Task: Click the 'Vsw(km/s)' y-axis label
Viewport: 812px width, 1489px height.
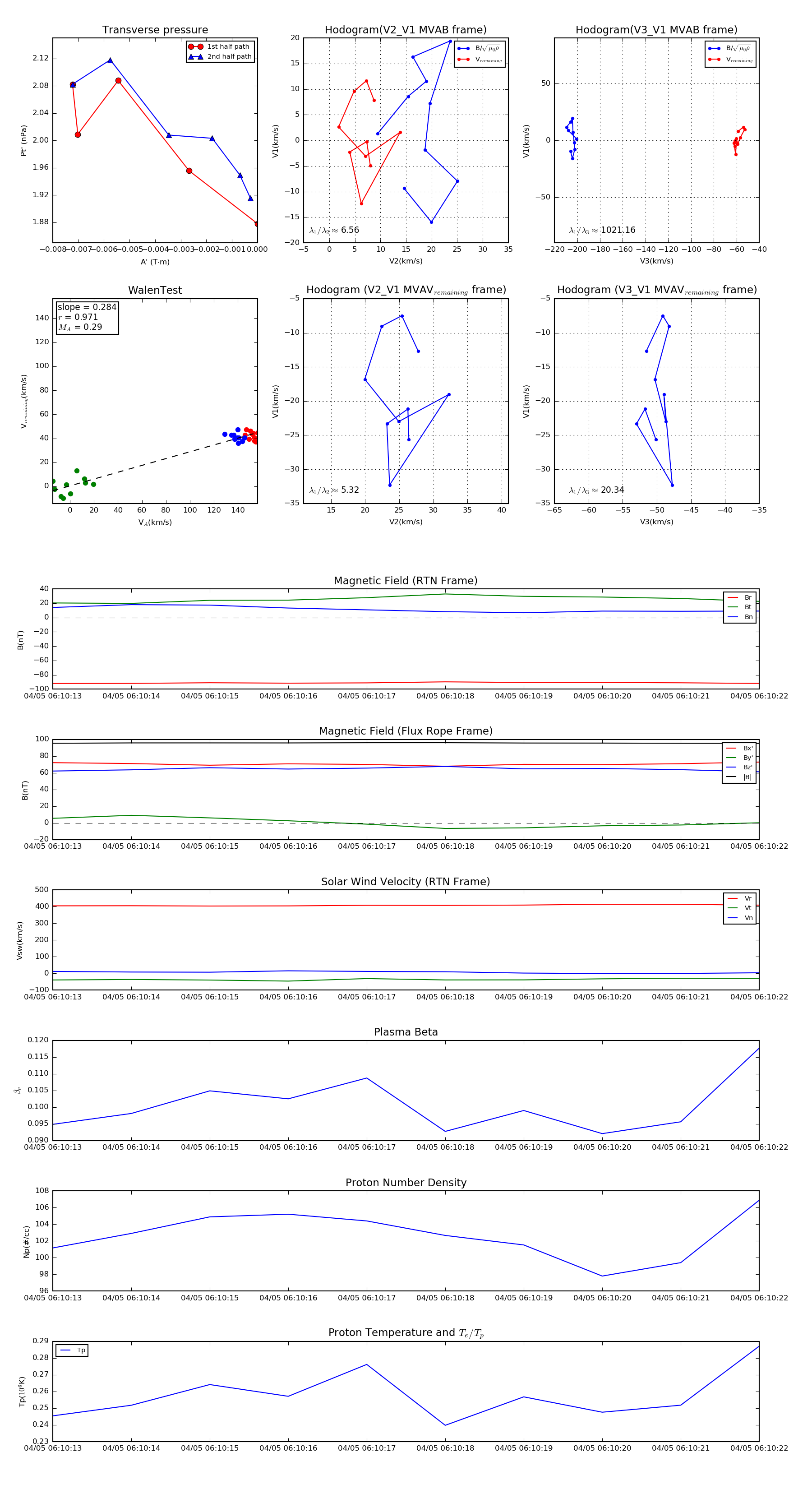Action: [x=20, y=940]
